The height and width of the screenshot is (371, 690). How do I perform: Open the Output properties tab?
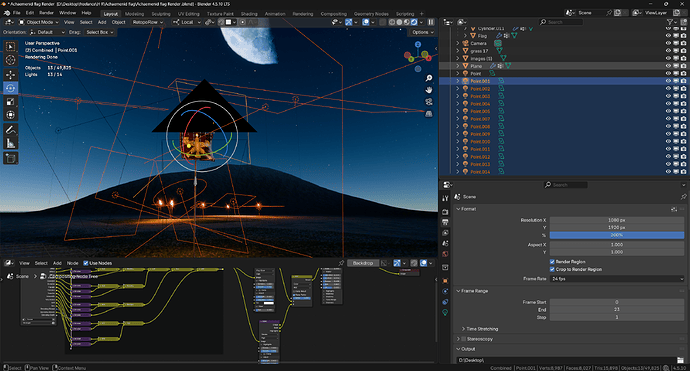tap(445, 222)
